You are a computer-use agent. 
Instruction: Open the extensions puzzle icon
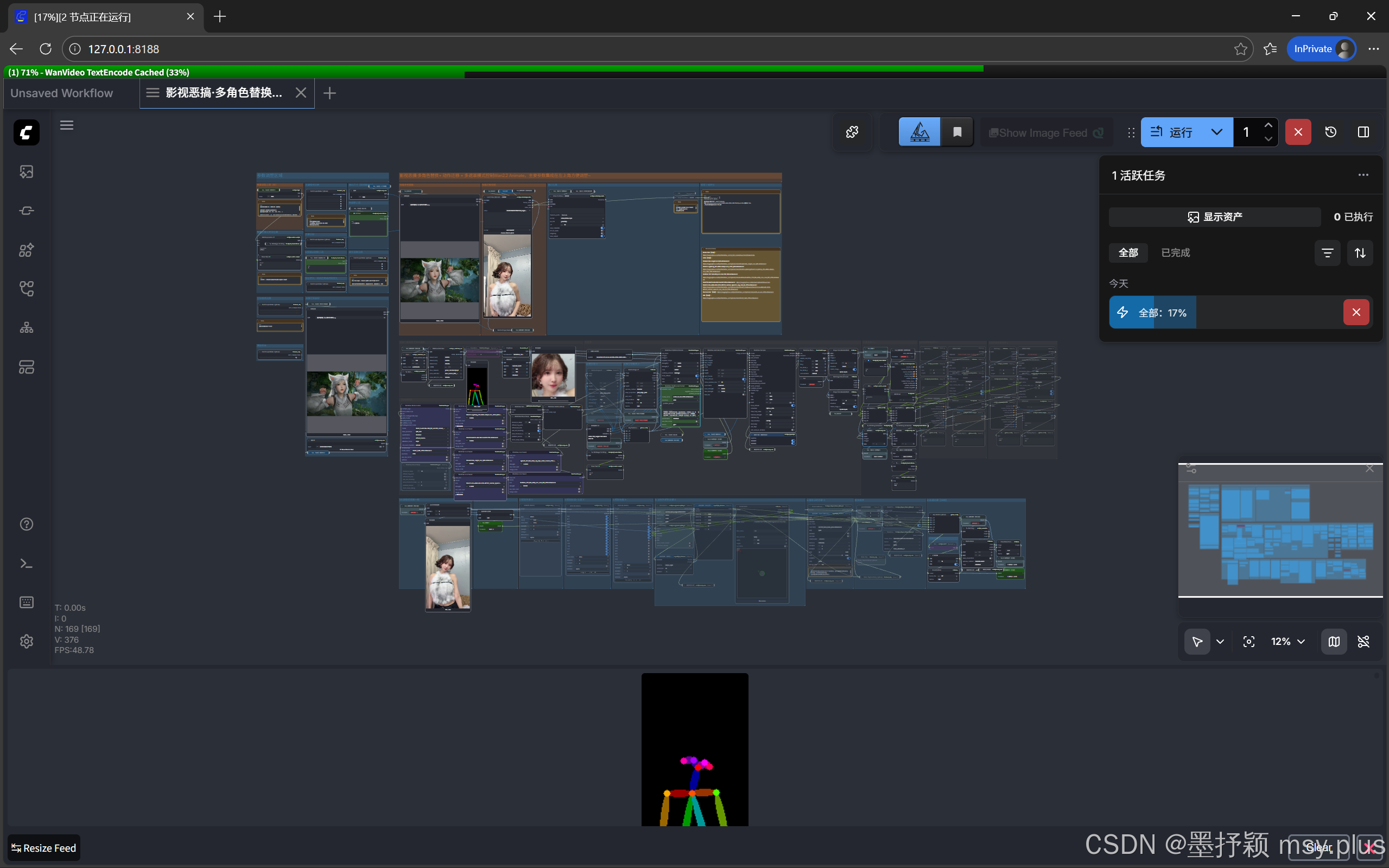tap(852, 132)
